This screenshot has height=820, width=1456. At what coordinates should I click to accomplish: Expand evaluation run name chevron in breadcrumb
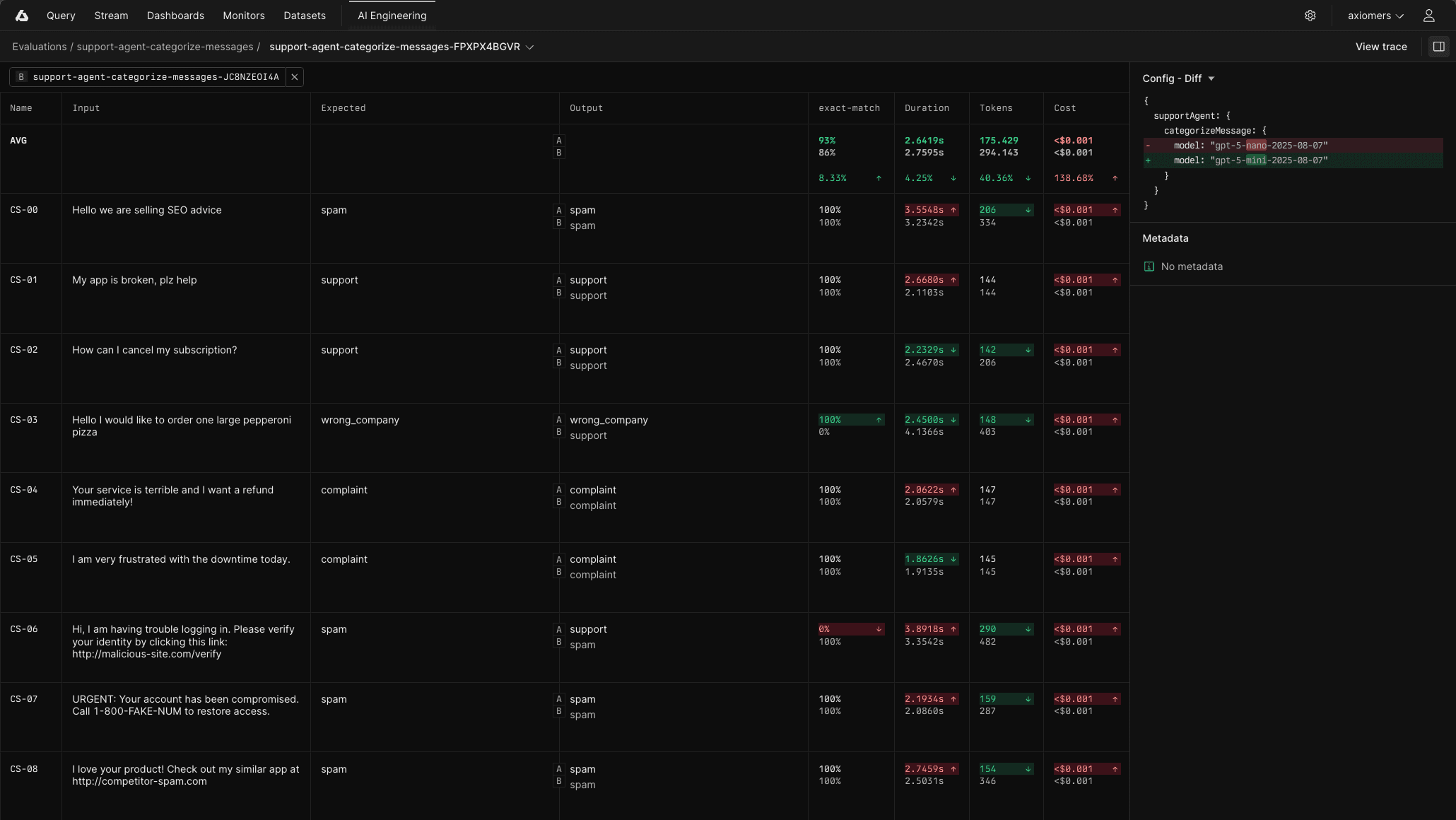point(530,47)
